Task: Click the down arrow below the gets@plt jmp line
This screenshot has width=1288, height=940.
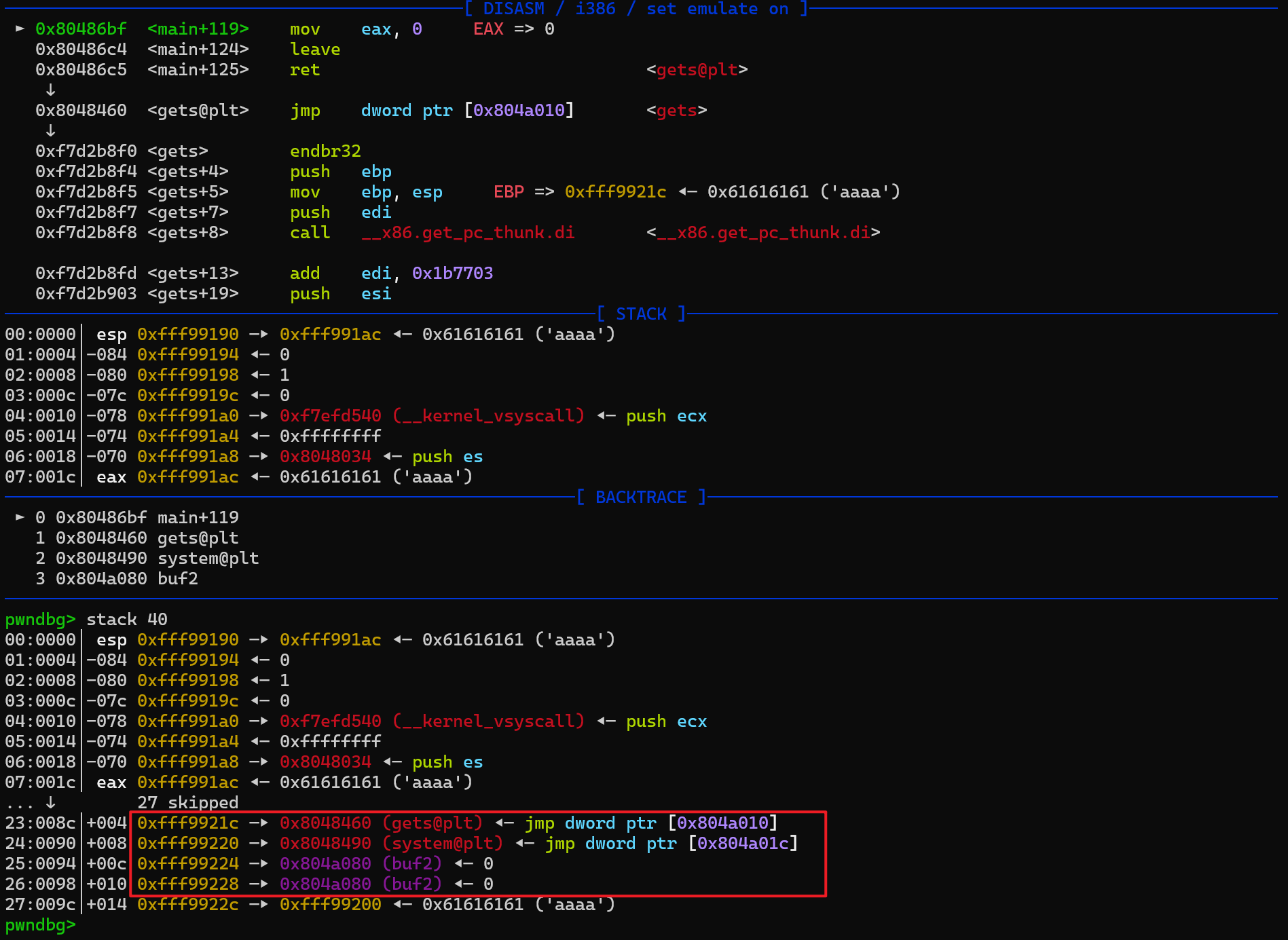Action: point(50,130)
